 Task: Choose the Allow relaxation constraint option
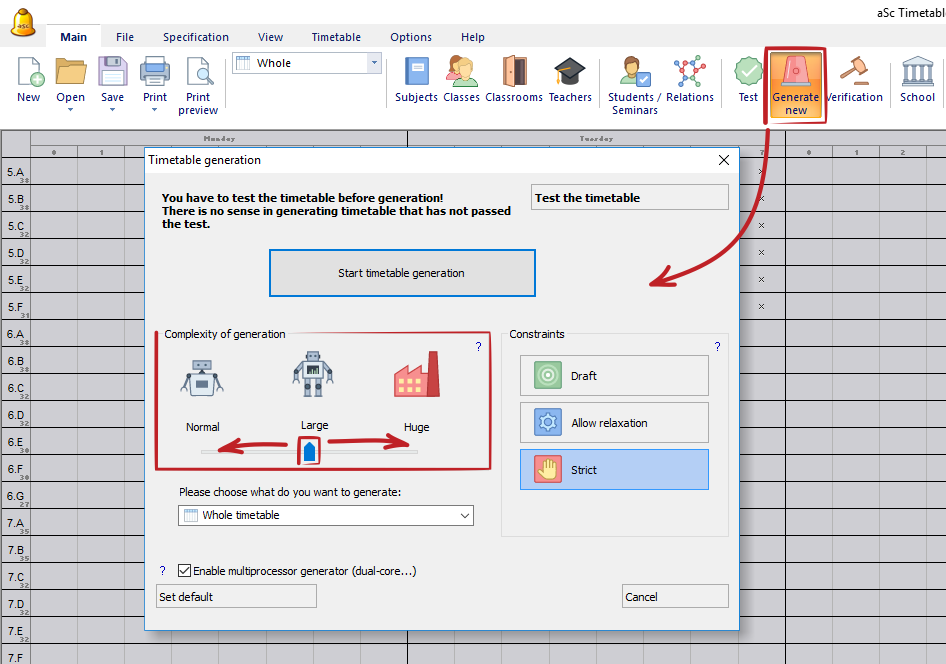614,423
